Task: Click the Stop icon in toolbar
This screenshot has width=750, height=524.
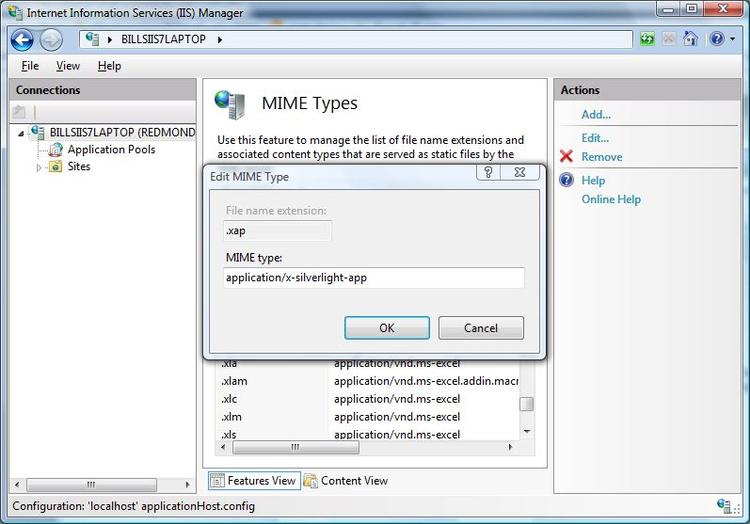Action: [669, 39]
